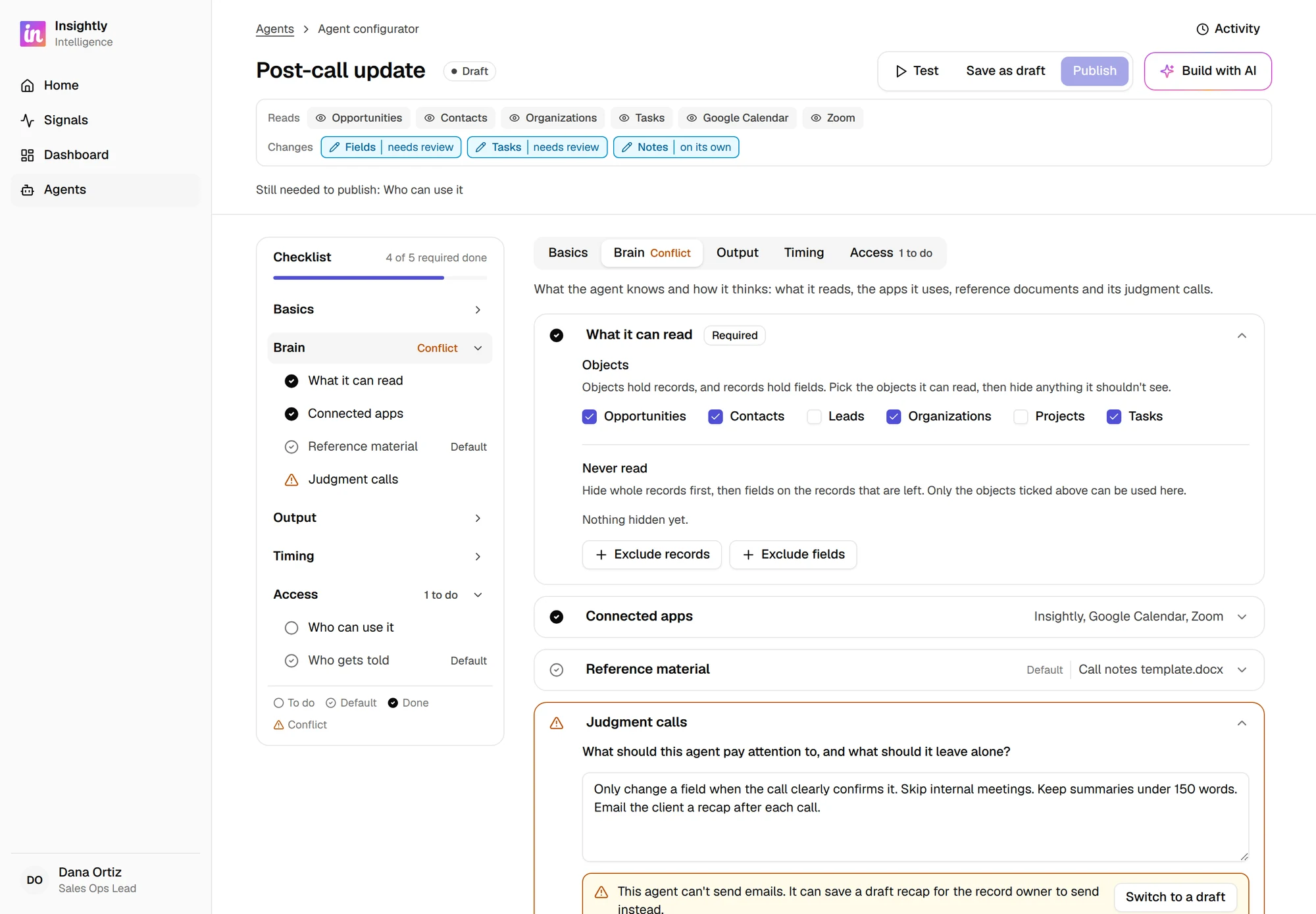Image resolution: width=1316 pixels, height=914 pixels.
Task: Click the Fields needs review pencil chip
Action: click(x=391, y=147)
